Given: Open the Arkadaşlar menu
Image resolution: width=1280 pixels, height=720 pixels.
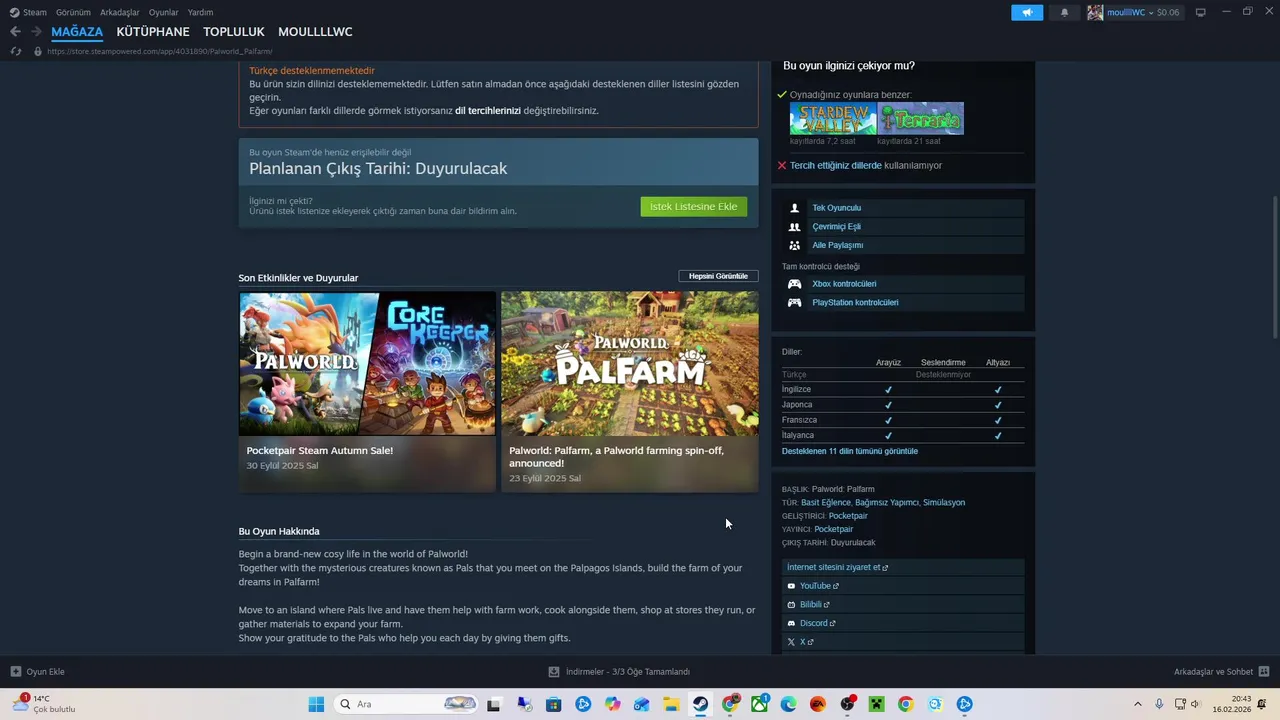Looking at the screenshot, I should (x=120, y=12).
